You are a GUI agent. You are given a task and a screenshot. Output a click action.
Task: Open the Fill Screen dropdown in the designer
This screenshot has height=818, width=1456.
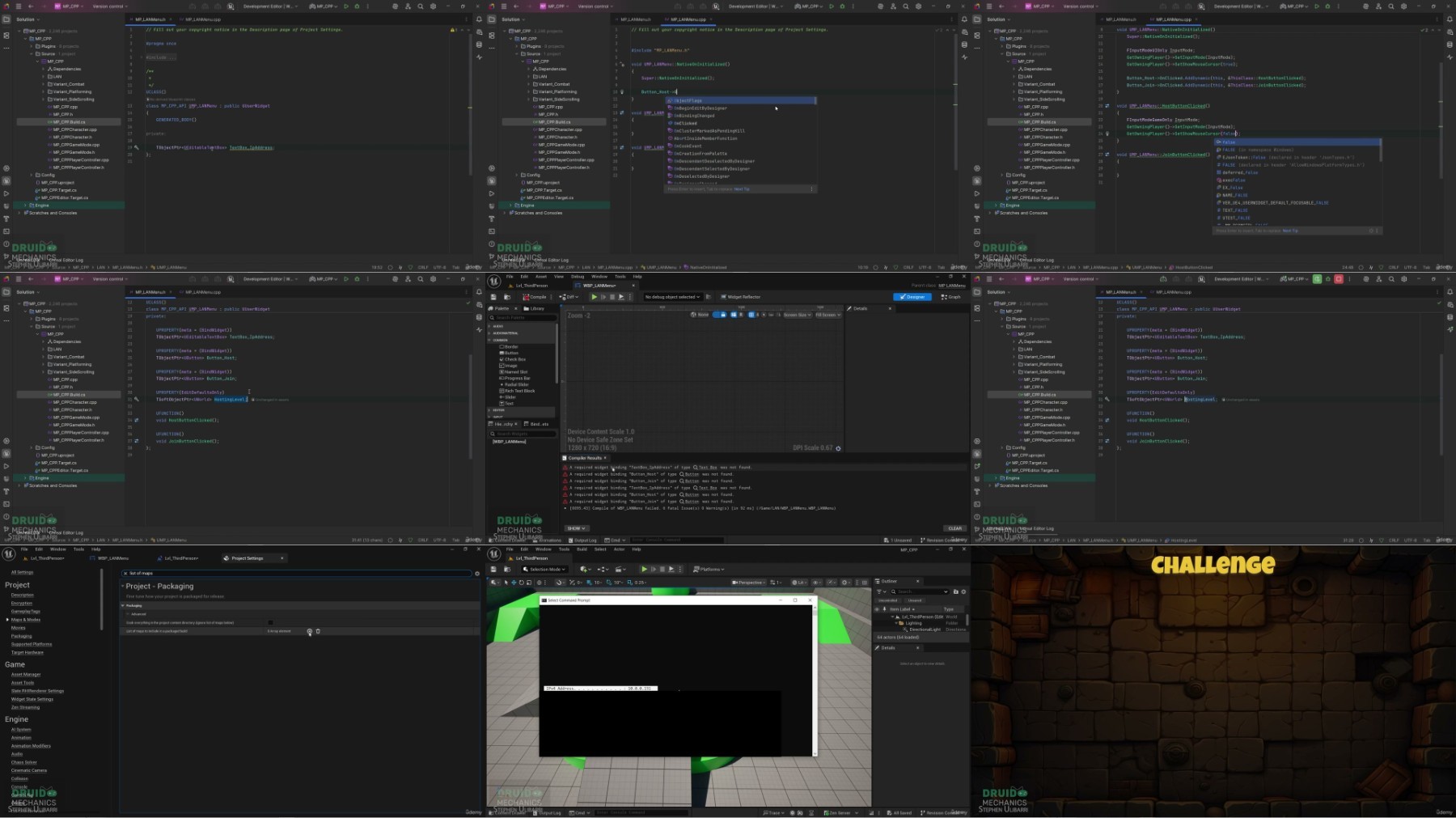tap(828, 315)
